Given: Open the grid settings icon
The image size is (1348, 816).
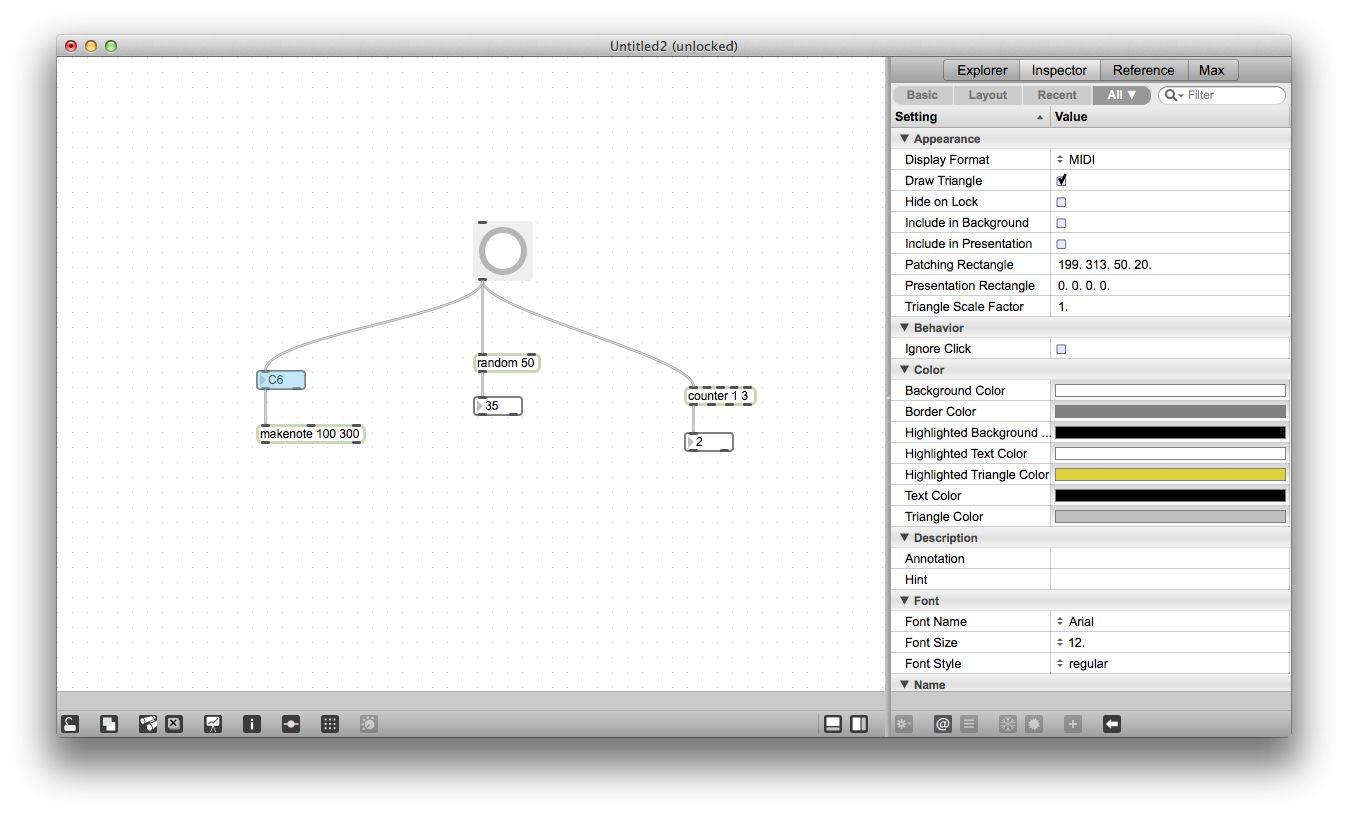Looking at the screenshot, I should (x=330, y=723).
